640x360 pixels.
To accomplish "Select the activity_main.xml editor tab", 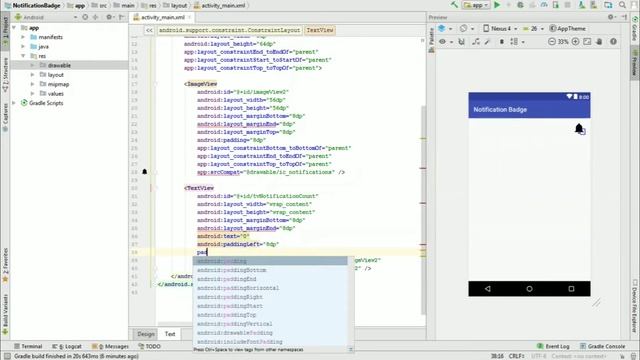I will pyautogui.click(x=162, y=17).
